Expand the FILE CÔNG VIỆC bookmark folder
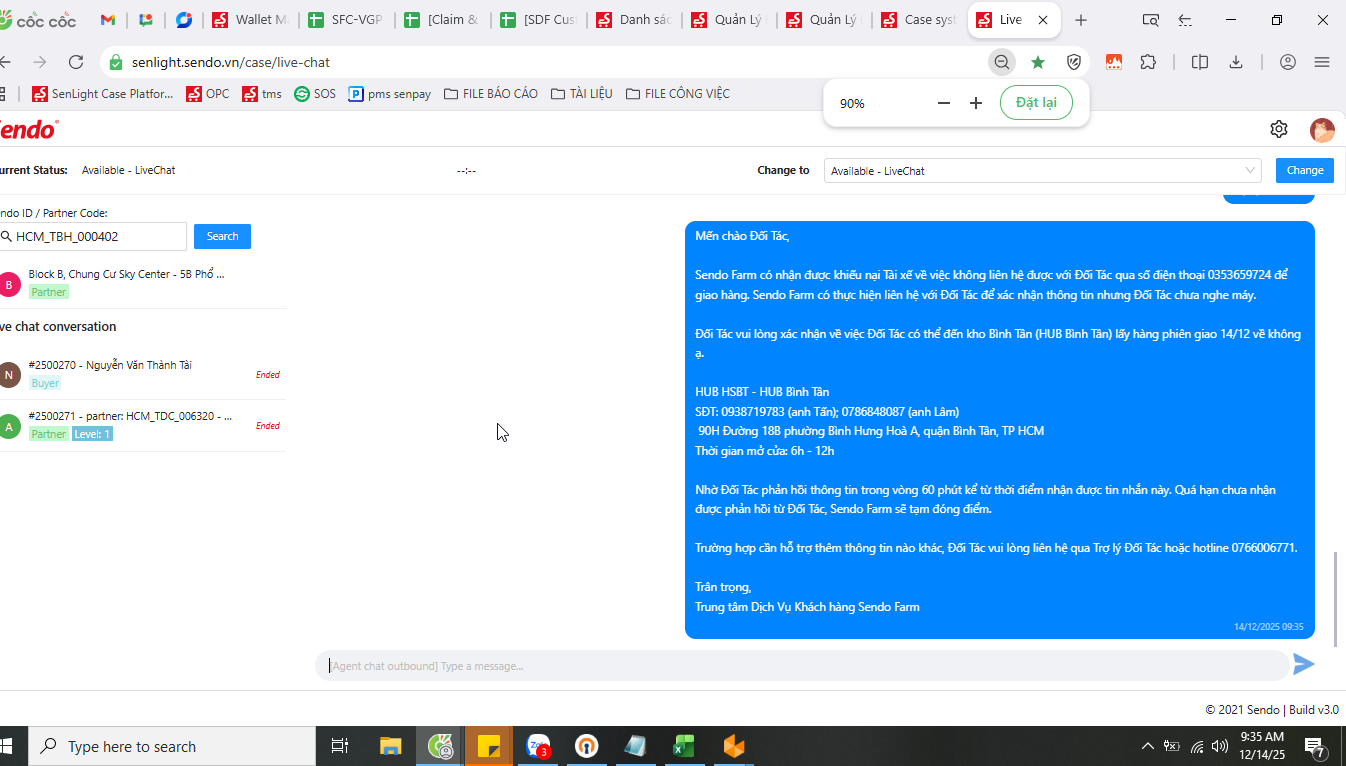1346x766 pixels. click(x=678, y=94)
